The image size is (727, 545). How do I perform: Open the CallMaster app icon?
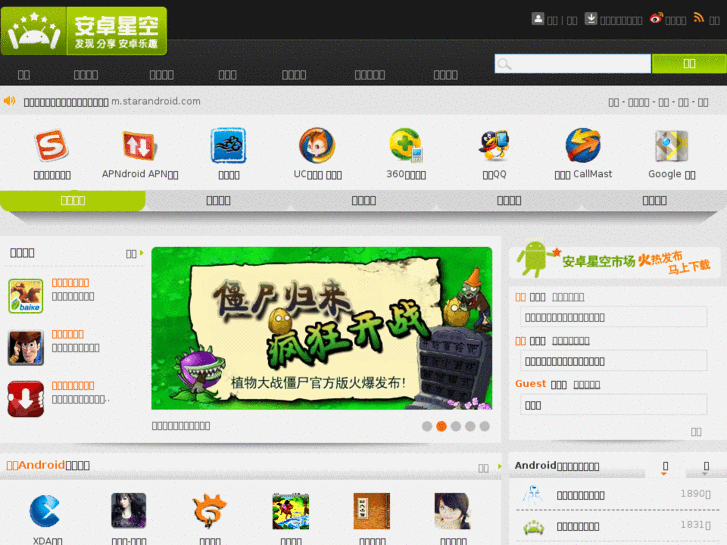[x=583, y=145]
